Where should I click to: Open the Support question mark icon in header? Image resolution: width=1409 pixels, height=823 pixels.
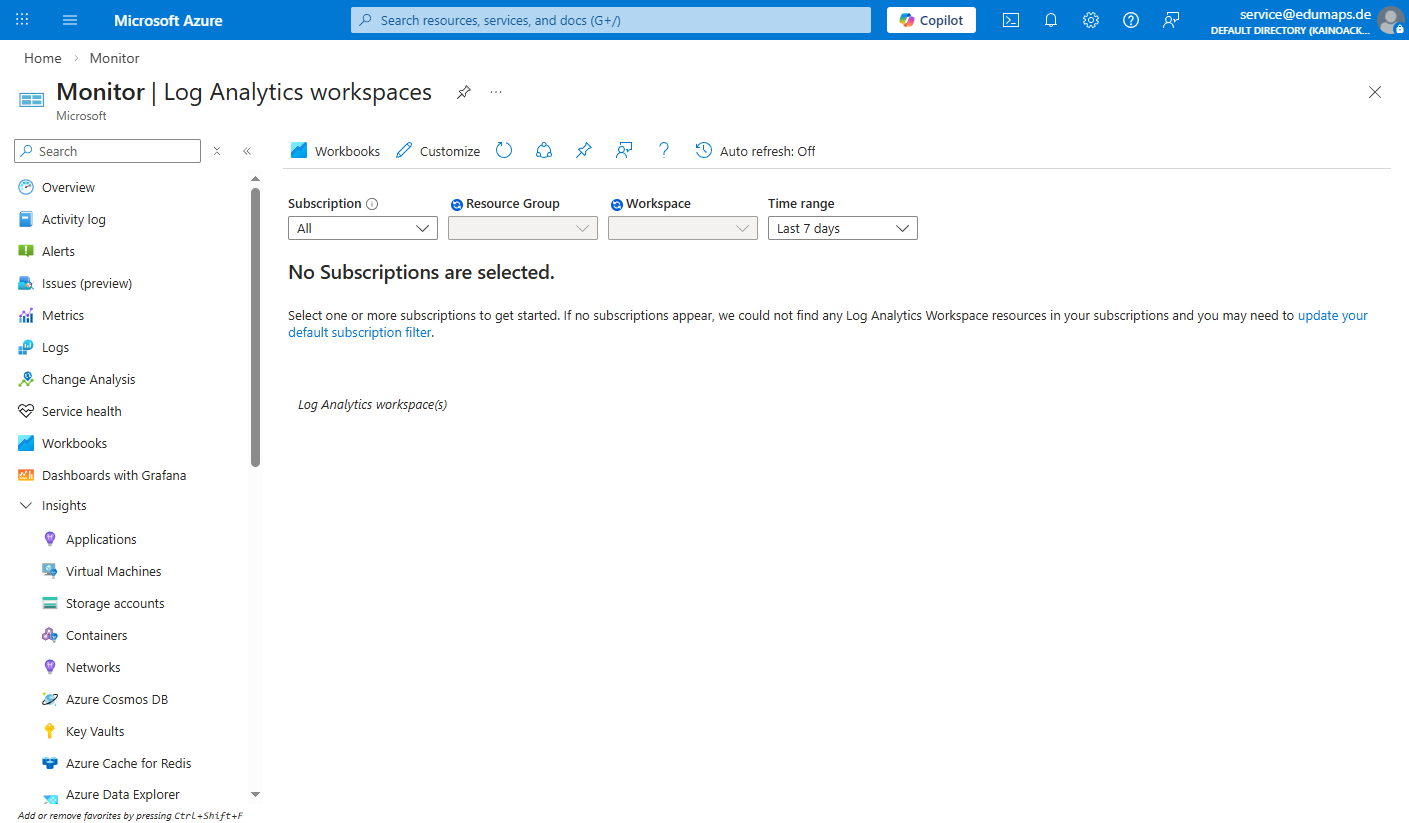pos(1131,20)
